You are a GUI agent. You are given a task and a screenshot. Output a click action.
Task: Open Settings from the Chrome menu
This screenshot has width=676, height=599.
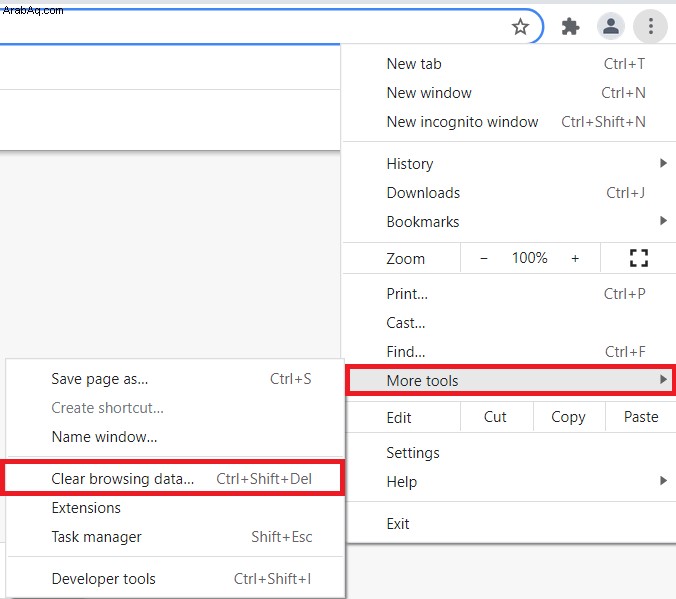(x=510, y=453)
